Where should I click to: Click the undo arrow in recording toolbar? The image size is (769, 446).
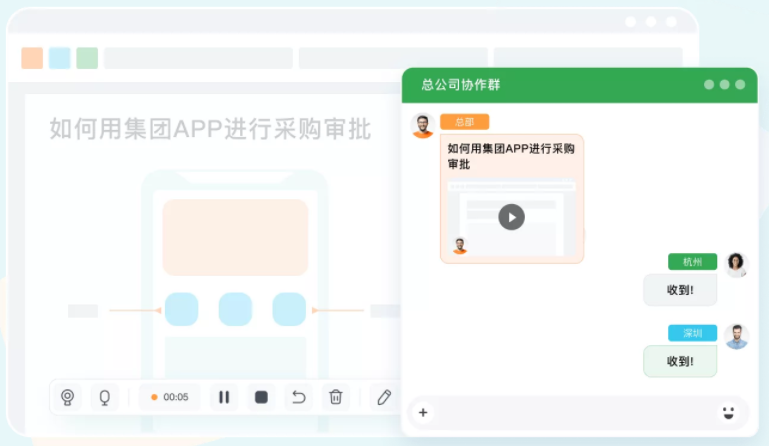click(x=299, y=397)
